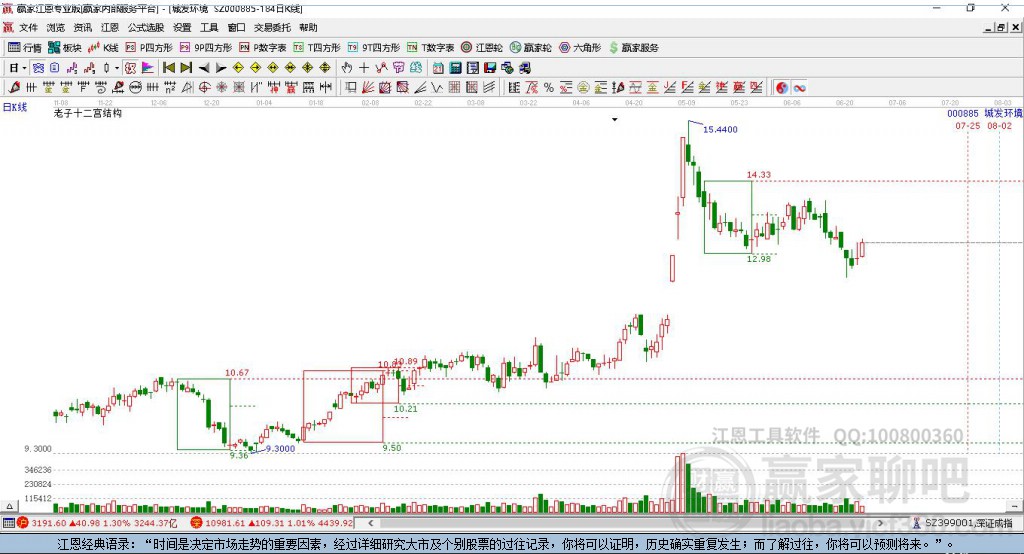Image resolution: width=1024 pixels, height=554 pixels.
Task: Select the Gann fan lines tool
Action: [x=368, y=88]
